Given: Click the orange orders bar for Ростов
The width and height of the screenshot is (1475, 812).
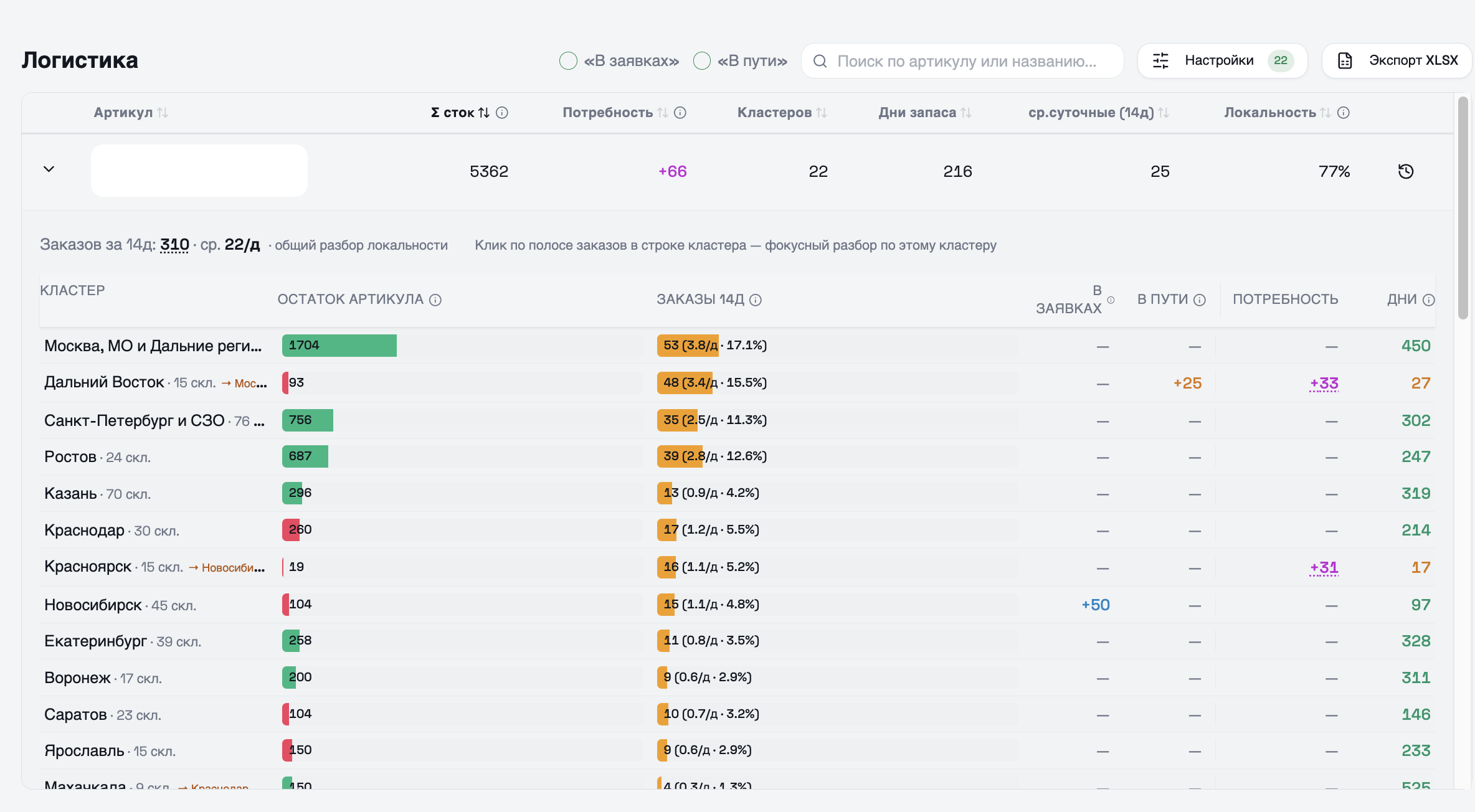Looking at the screenshot, I should click(x=680, y=456).
